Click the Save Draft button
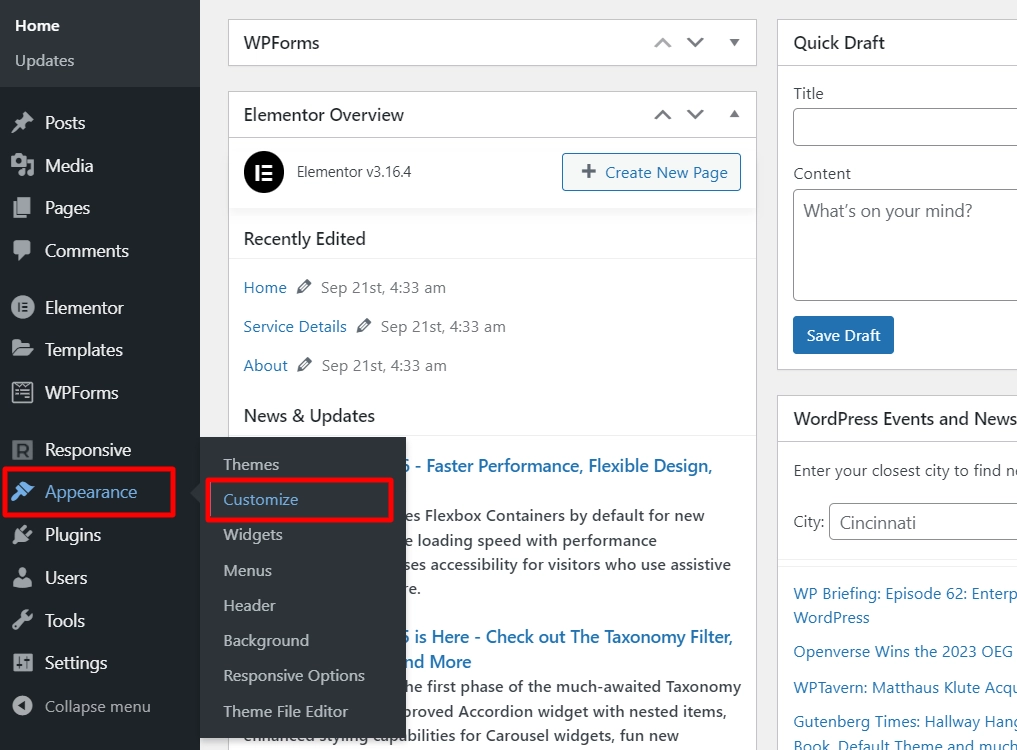The image size is (1017, 750). pos(843,335)
